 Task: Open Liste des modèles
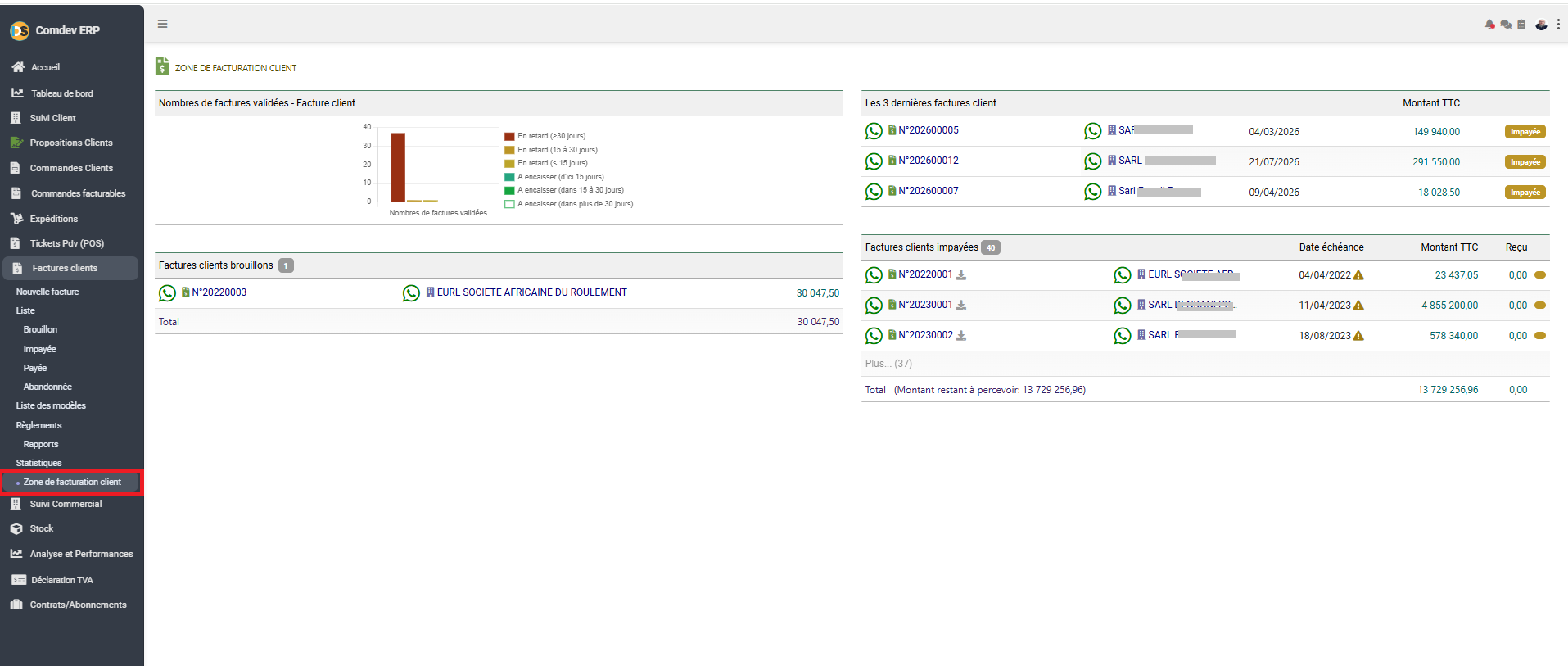click(x=51, y=405)
